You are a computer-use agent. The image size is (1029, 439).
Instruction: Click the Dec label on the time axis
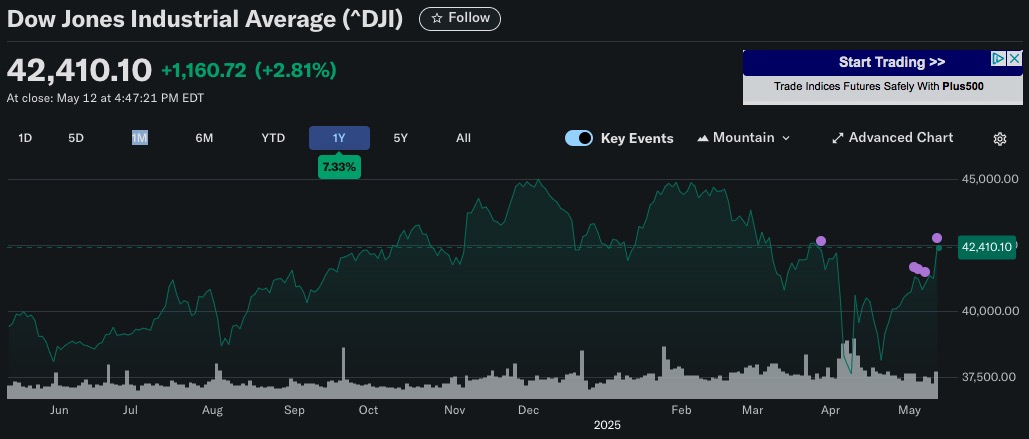[528, 411]
